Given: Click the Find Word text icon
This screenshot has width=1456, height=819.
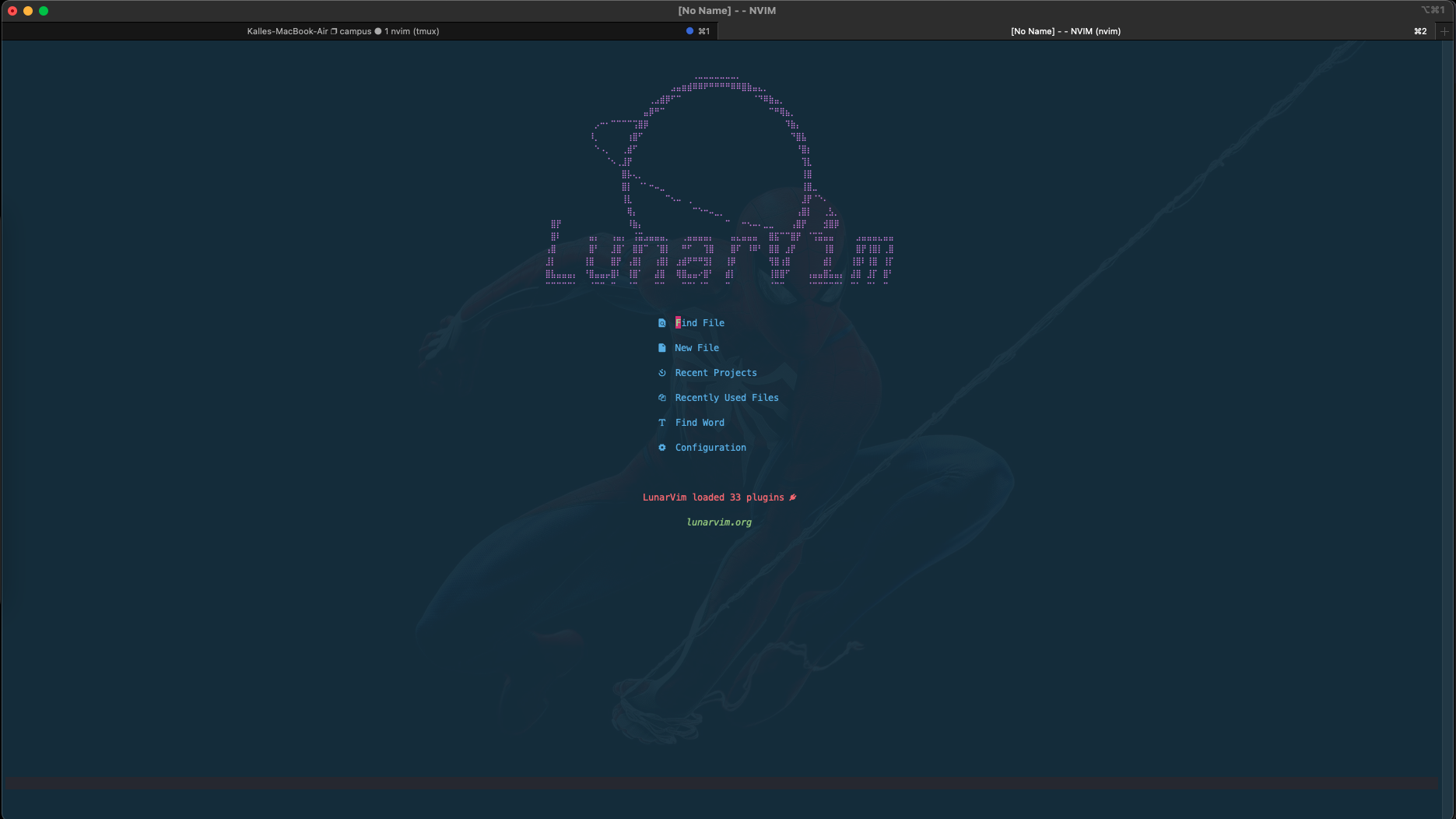Looking at the screenshot, I should tap(662, 423).
